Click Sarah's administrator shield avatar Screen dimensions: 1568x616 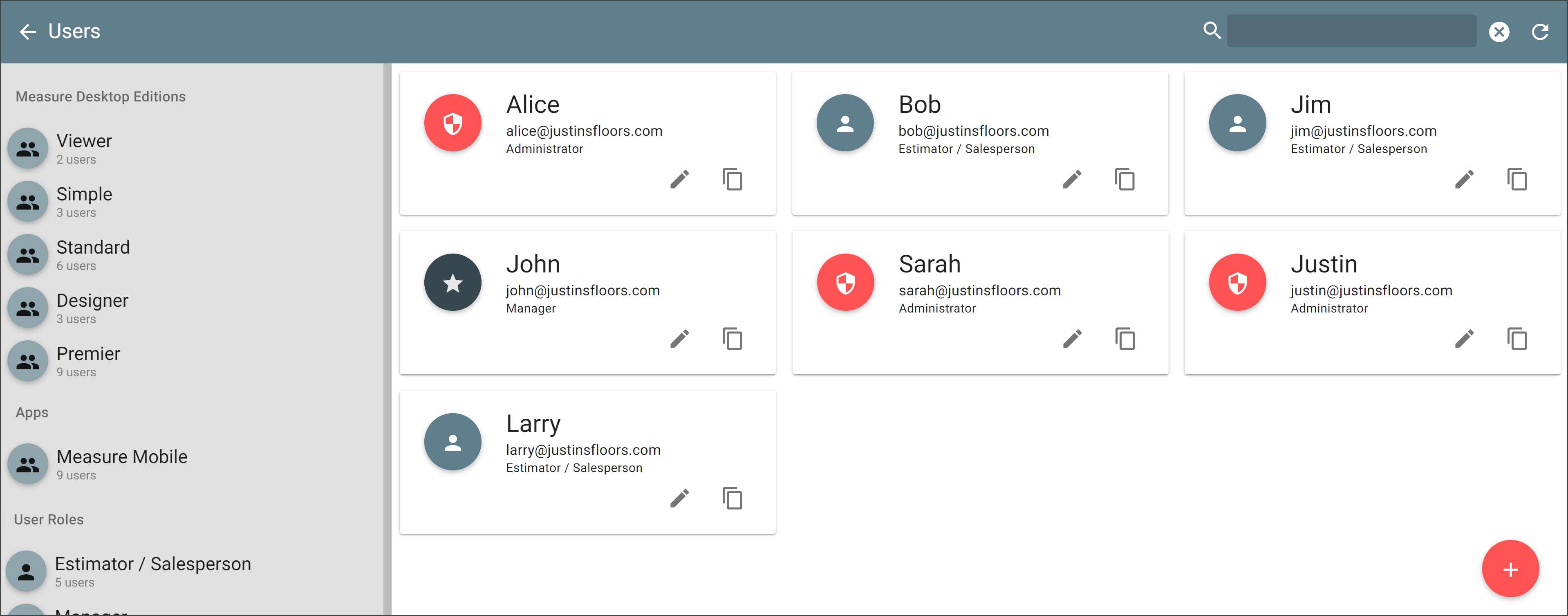[x=845, y=283]
